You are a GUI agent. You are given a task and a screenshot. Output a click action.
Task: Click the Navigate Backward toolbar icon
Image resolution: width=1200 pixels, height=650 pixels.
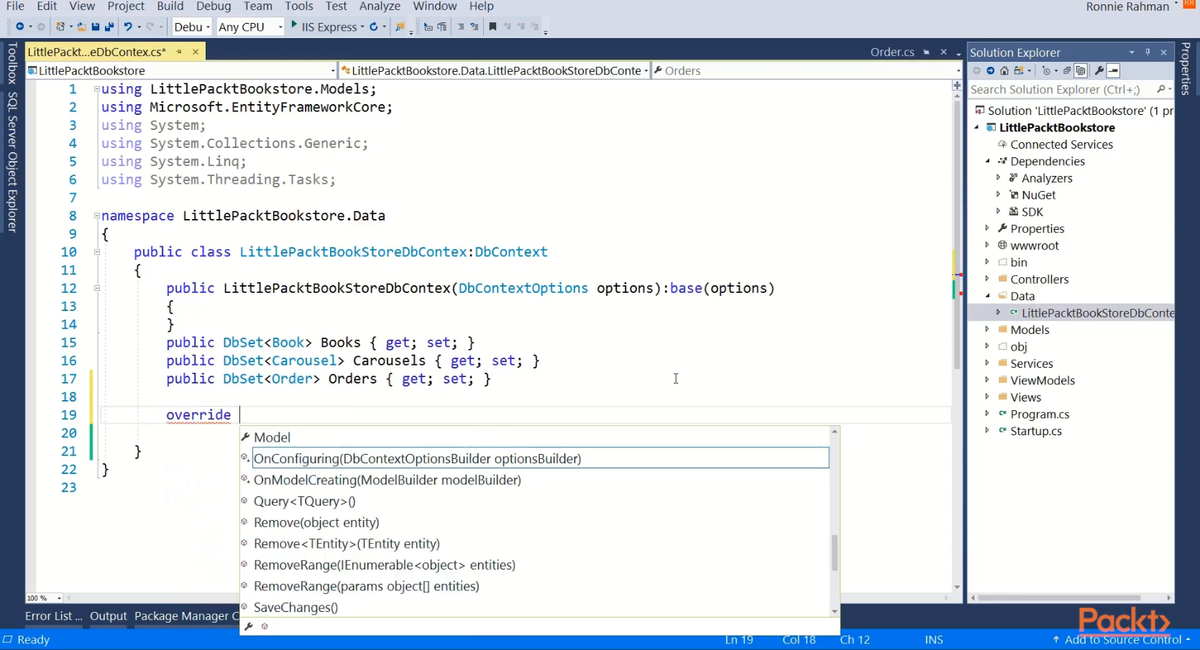[20, 27]
